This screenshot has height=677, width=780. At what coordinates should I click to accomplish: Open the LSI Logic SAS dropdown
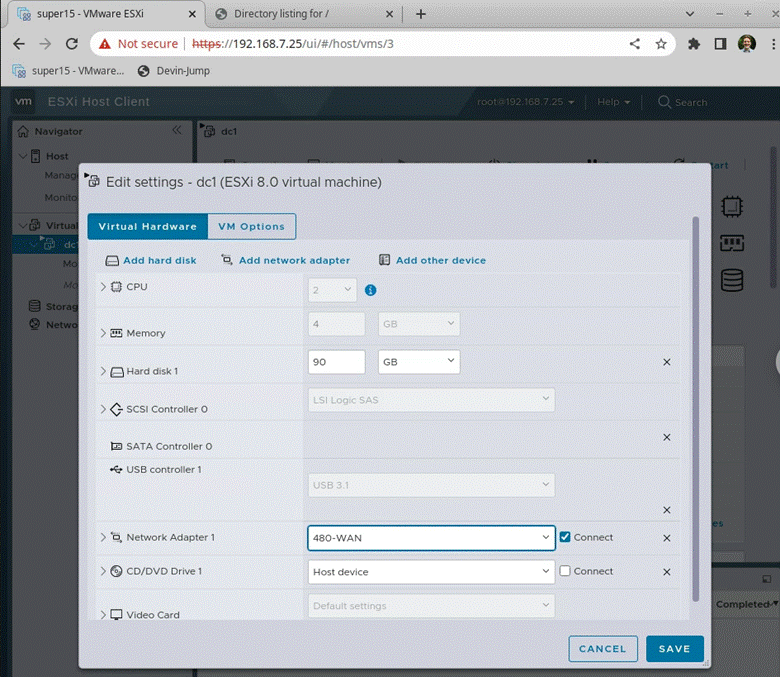pyautogui.click(x=431, y=400)
